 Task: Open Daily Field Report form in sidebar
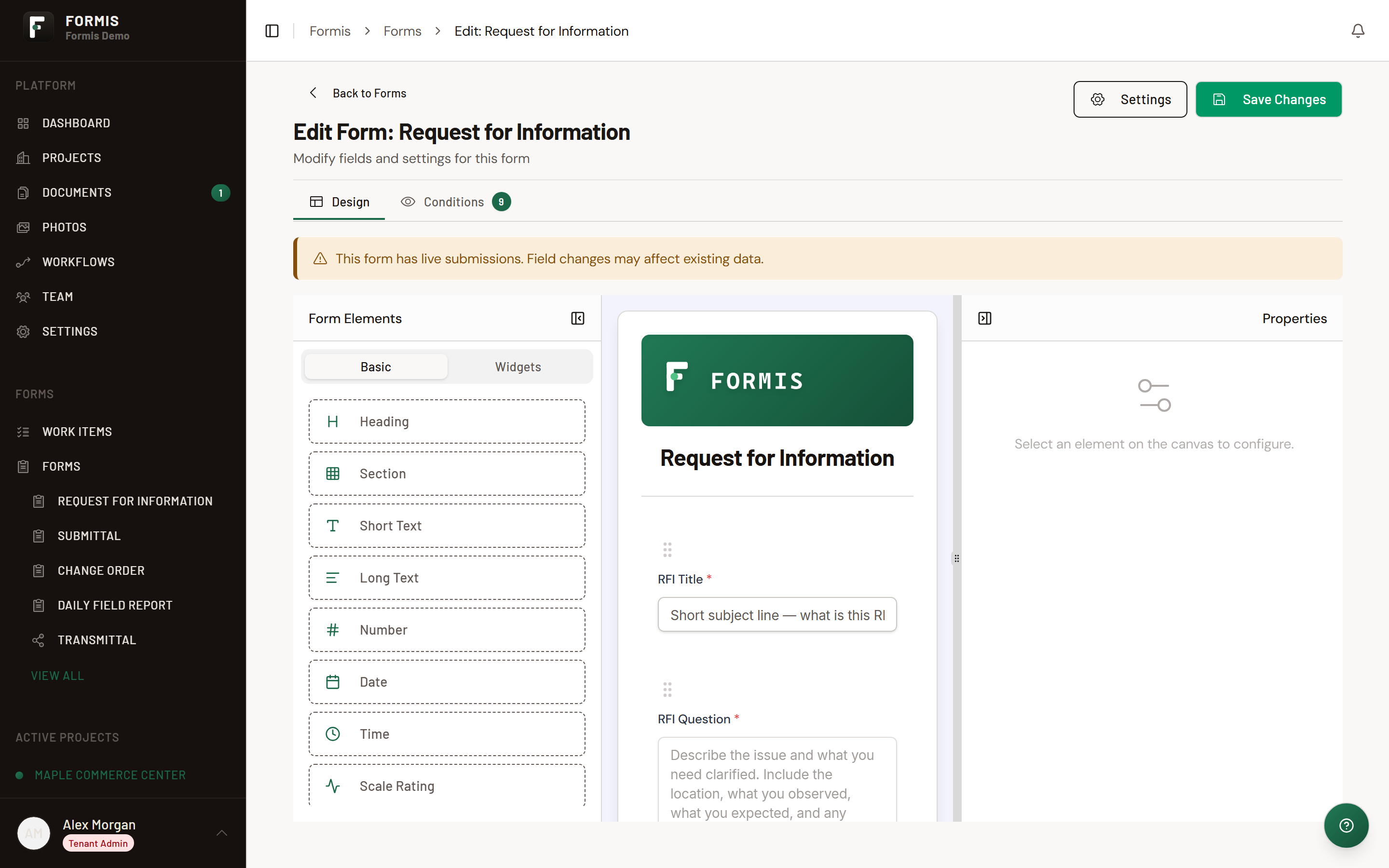tap(131, 606)
